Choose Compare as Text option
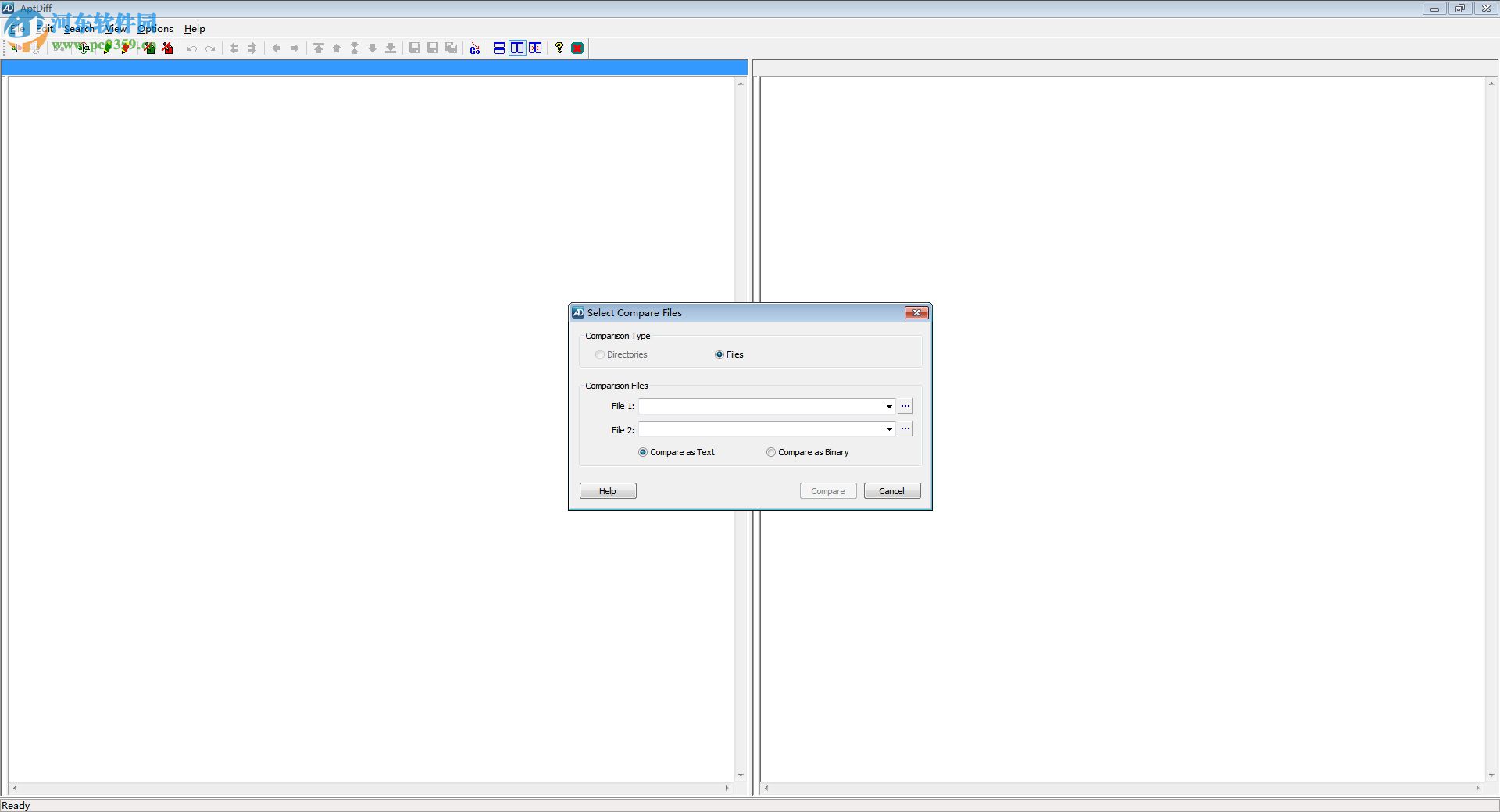Viewport: 1500px width, 812px height. [x=677, y=452]
